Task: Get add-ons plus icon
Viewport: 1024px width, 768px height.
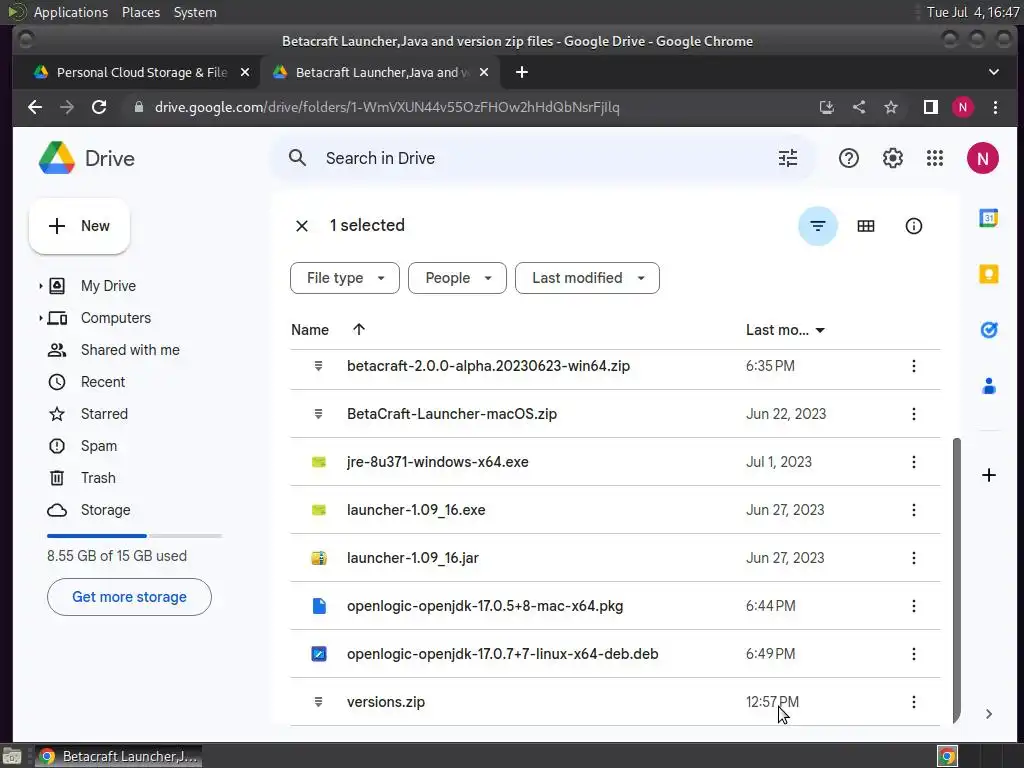Action: 989,475
